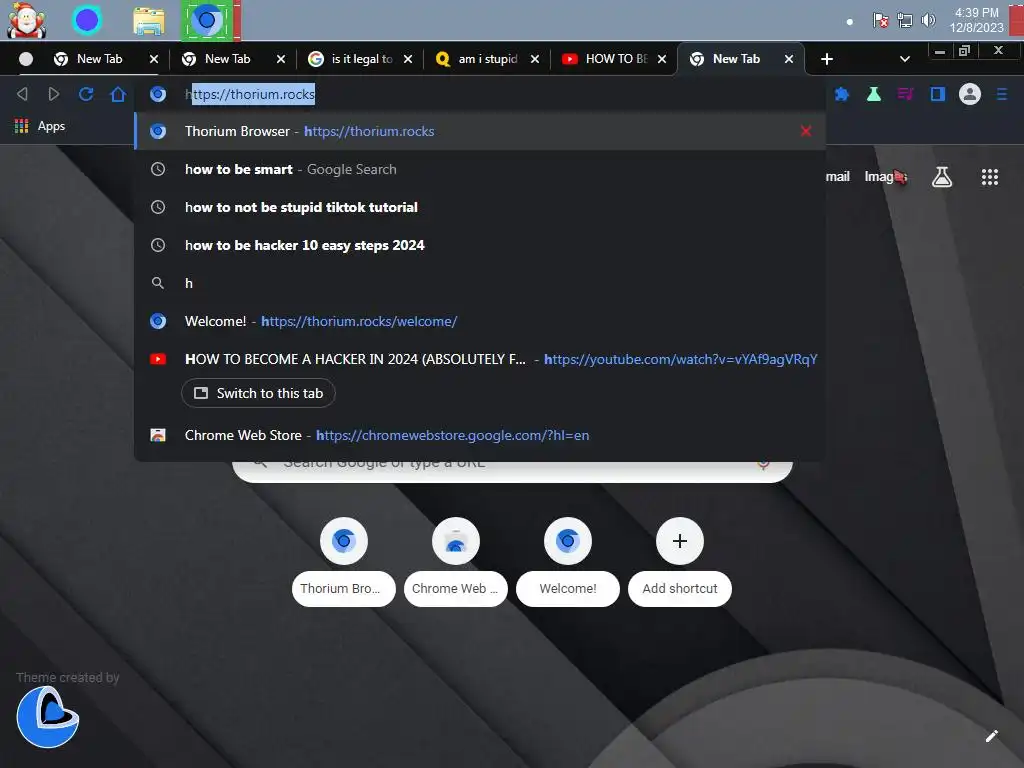Open the user profile avatar

(970, 94)
